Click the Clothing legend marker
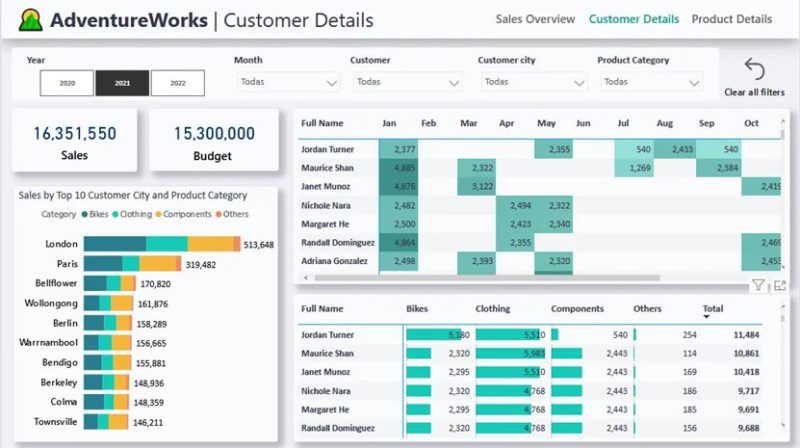The height and width of the screenshot is (448, 800). [x=117, y=214]
